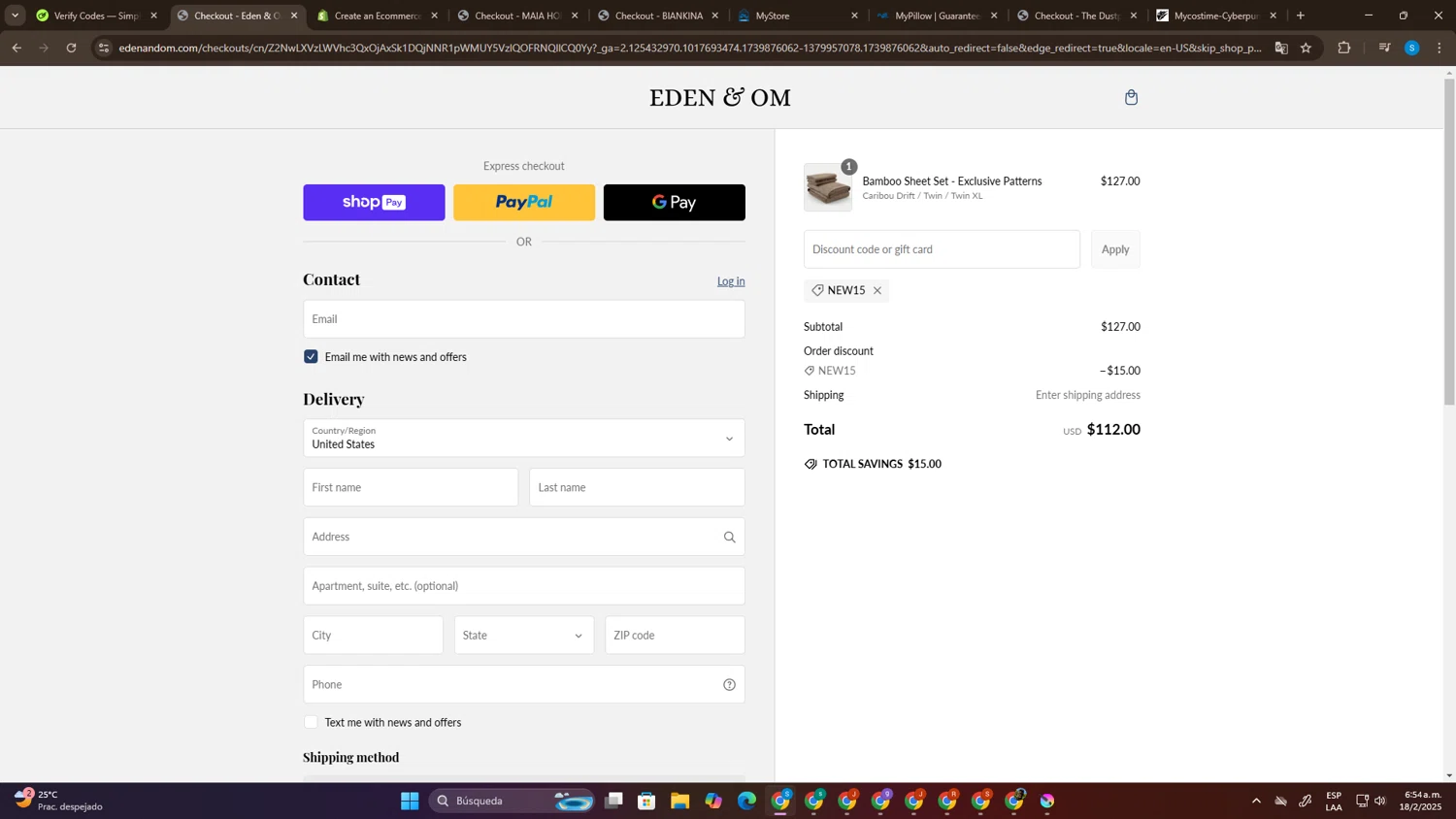The height and width of the screenshot is (819, 1456).
Task: Open Copilot from the taskbar
Action: click(x=713, y=801)
